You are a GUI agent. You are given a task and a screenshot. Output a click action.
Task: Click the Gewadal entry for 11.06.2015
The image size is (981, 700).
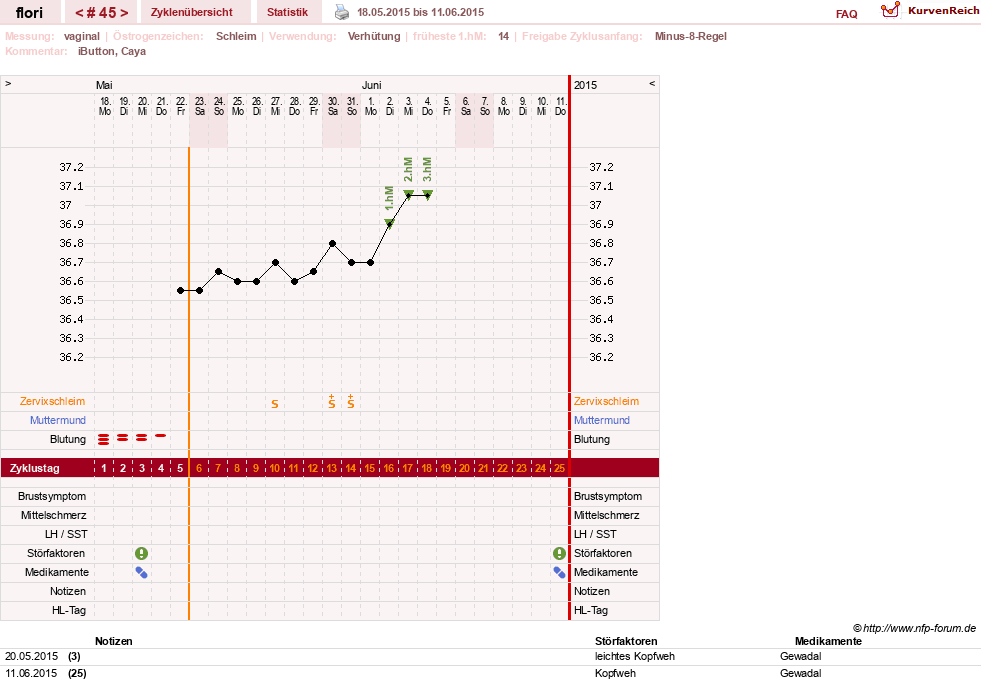tap(801, 673)
